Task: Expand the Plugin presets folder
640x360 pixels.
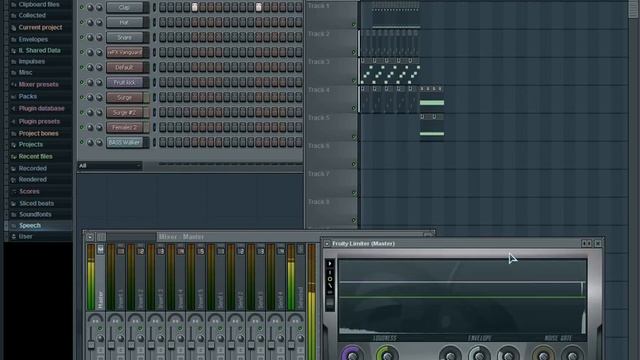Action: click(x=39, y=122)
